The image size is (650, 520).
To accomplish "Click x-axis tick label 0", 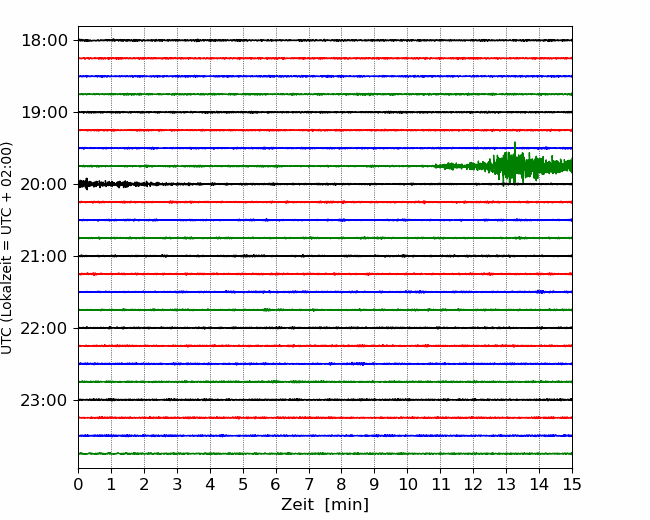I will pyautogui.click(x=78, y=484).
